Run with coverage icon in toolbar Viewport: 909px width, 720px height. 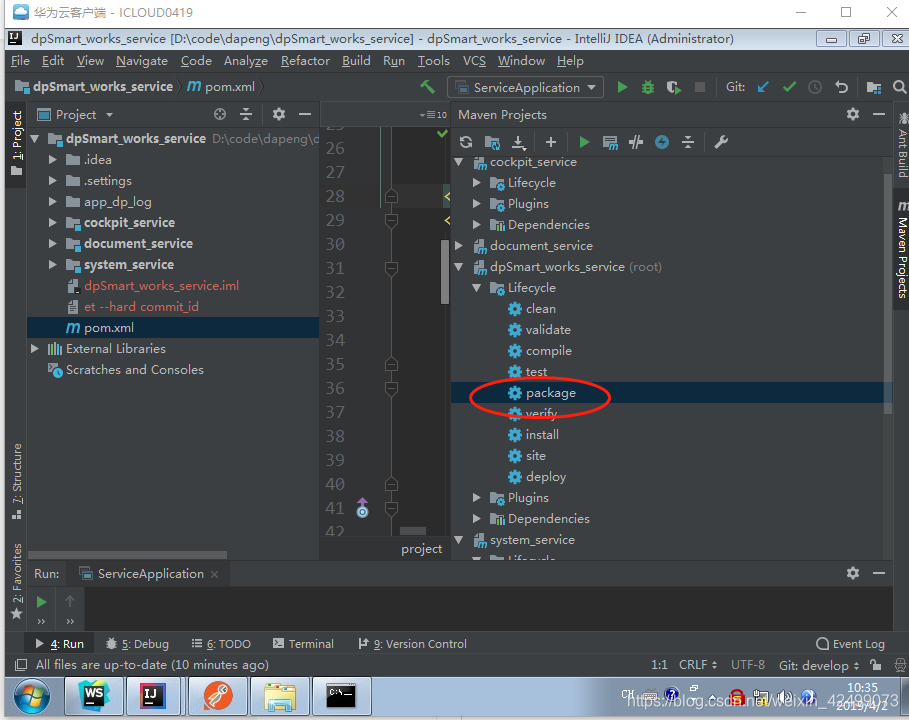673,88
